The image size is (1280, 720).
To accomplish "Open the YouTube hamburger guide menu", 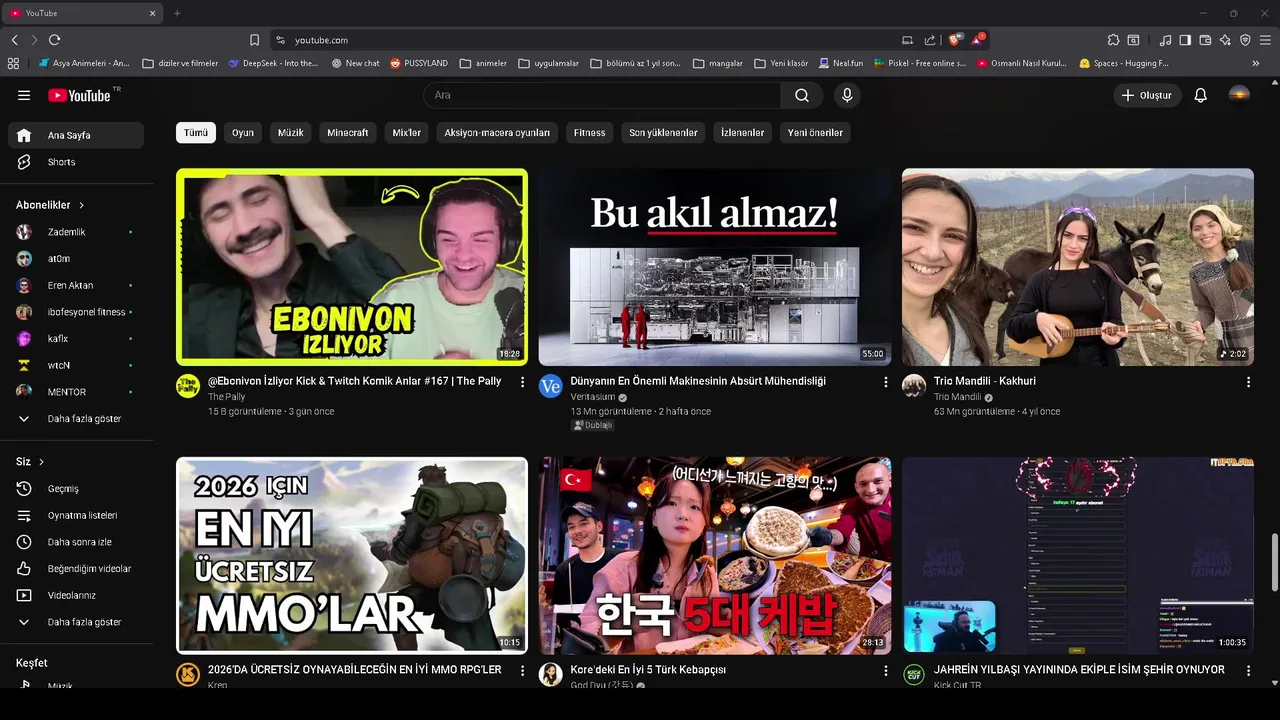I will tap(24, 95).
